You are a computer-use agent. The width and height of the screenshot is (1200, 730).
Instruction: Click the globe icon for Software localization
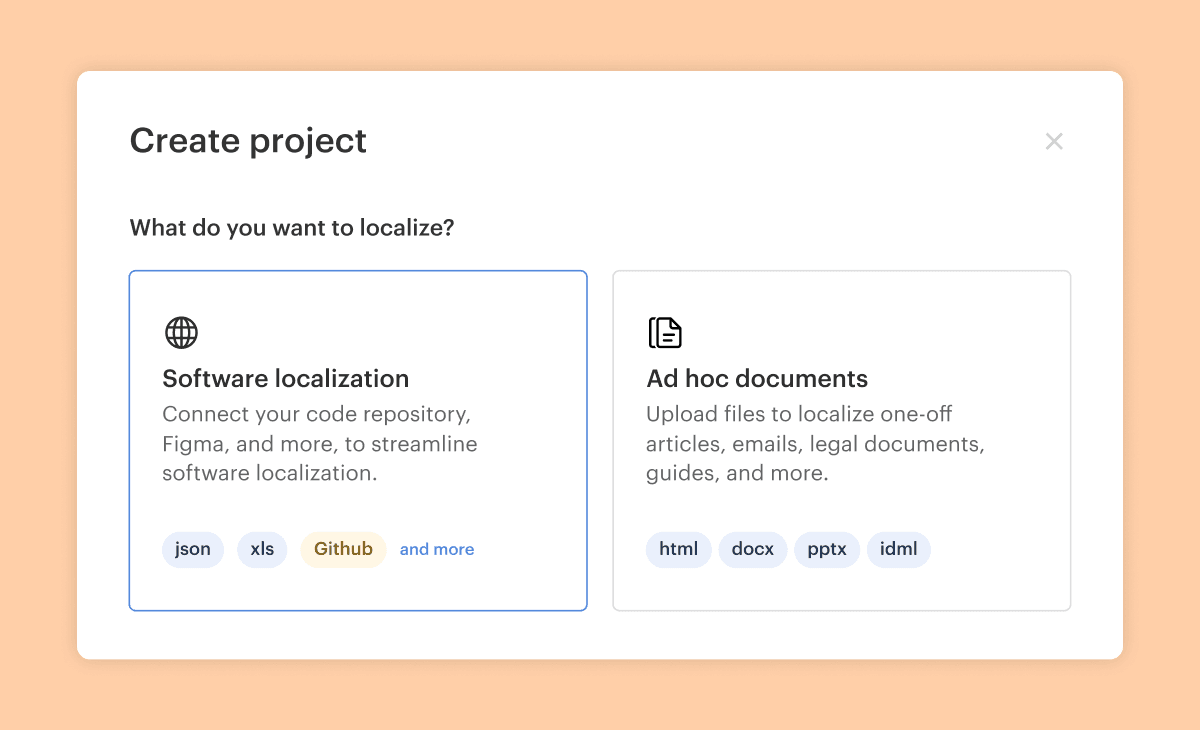click(181, 332)
